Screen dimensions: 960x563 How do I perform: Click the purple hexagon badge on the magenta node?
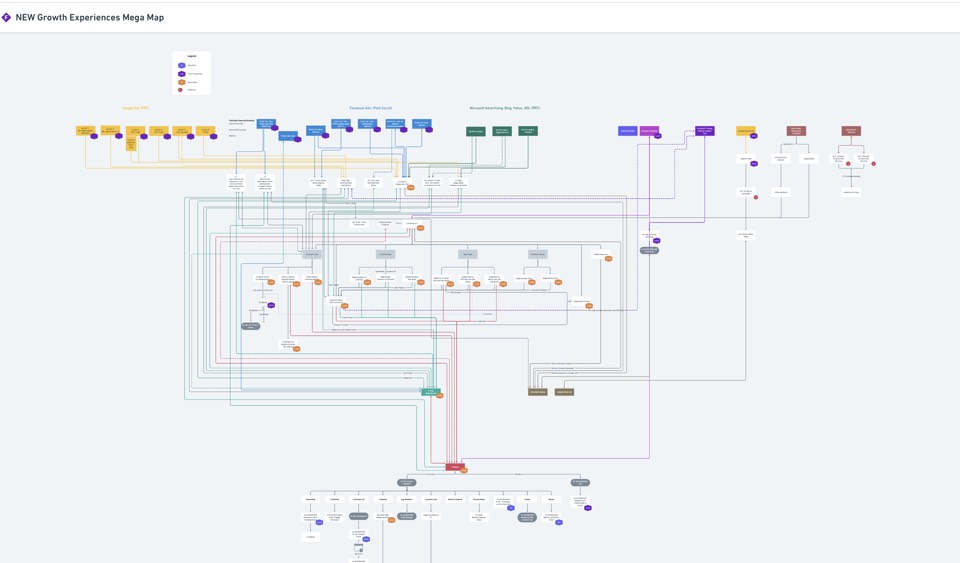coord(658,136)
